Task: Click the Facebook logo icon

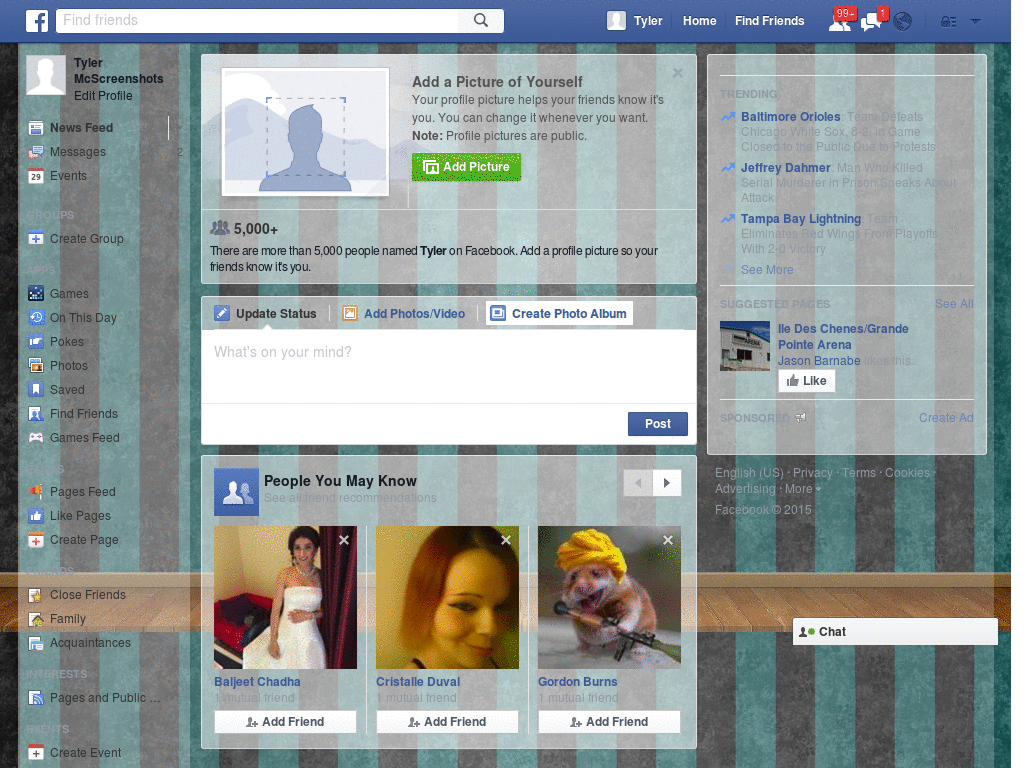Action: (37, 21)
